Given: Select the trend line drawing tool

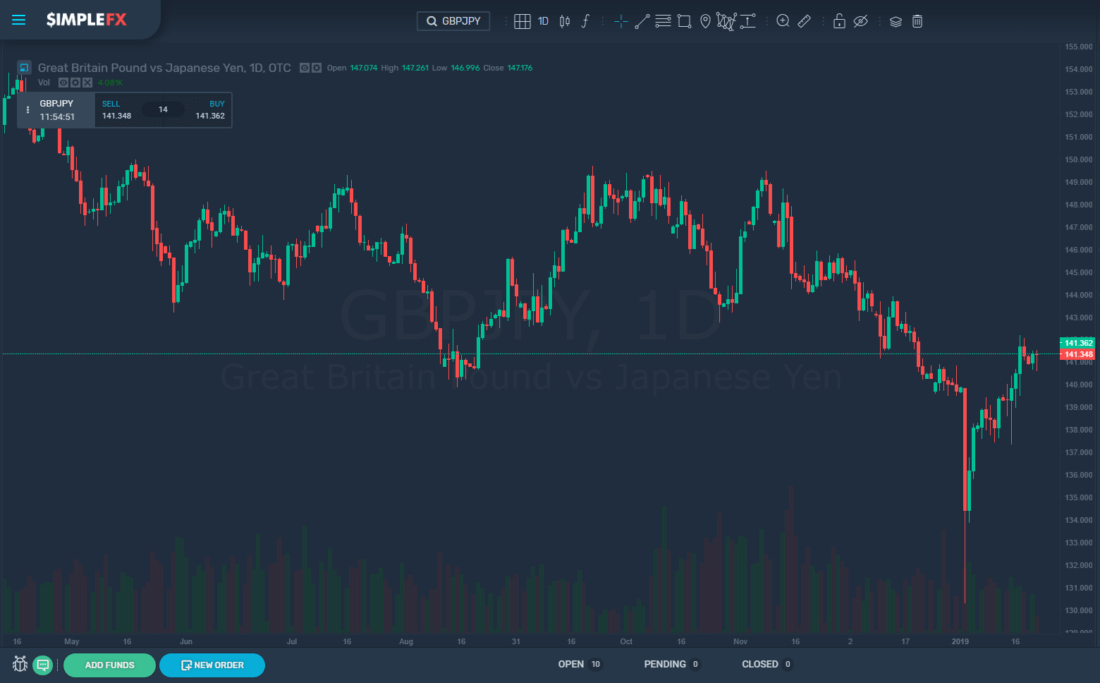Looking at the screenshot, I should click(642, 20).
